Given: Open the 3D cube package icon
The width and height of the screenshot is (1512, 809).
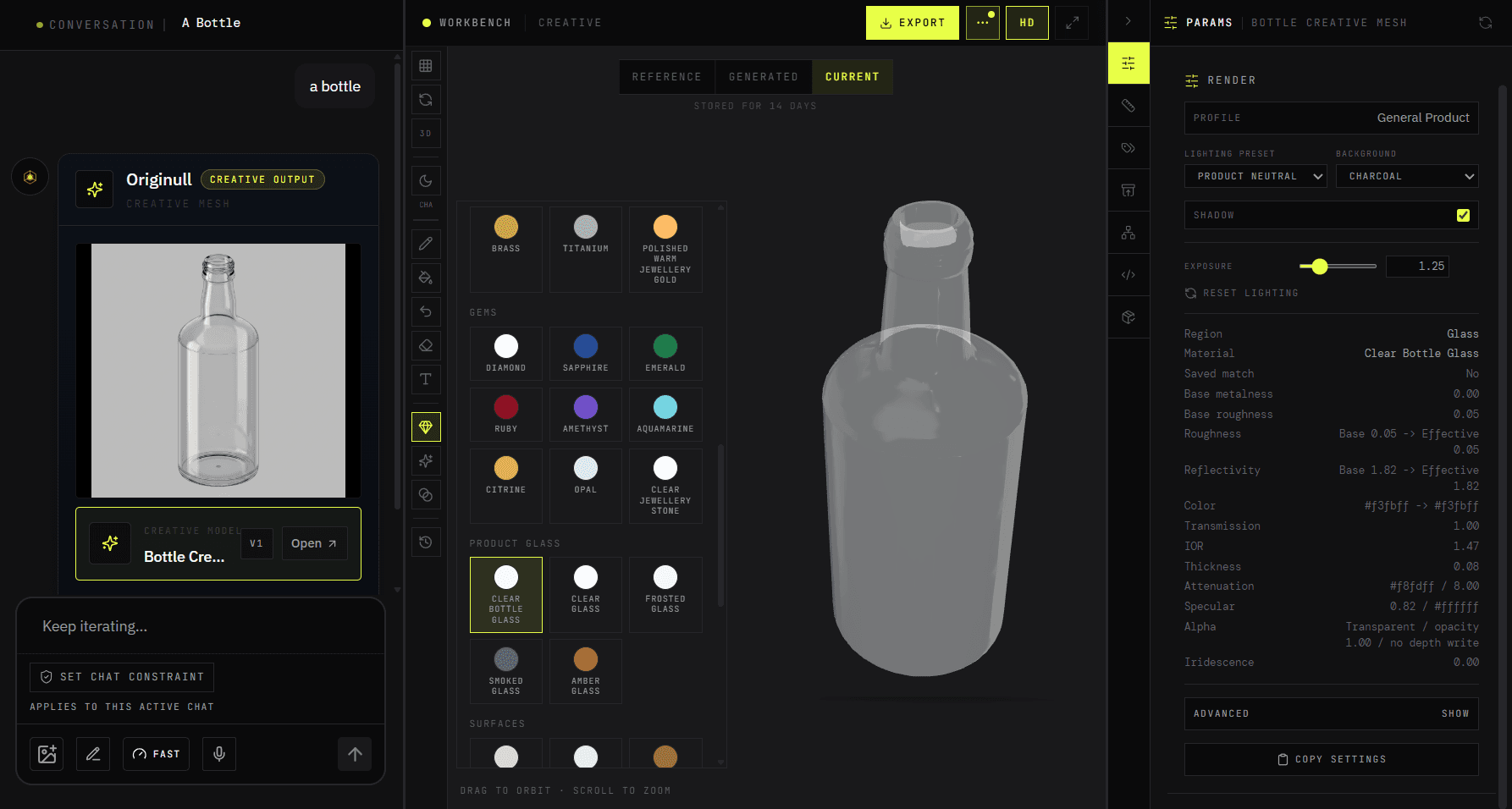Looking at the screenshot, I should point(1128,317).
